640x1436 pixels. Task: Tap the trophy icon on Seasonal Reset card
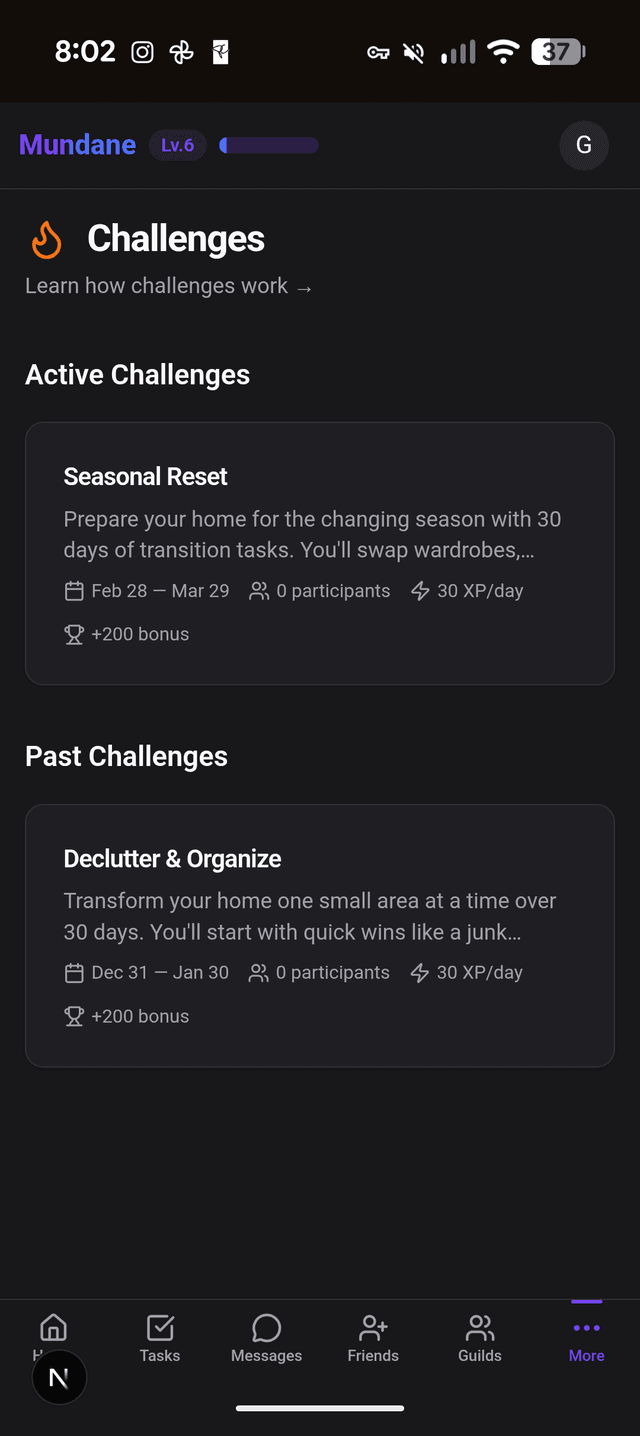click(73, 634)
